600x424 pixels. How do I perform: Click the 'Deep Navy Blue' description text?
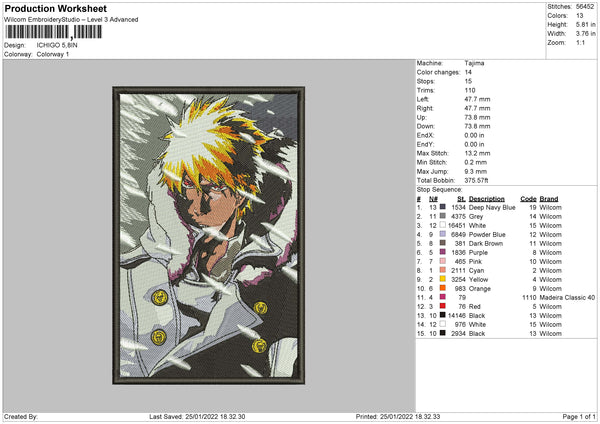[x=492, y=207]
